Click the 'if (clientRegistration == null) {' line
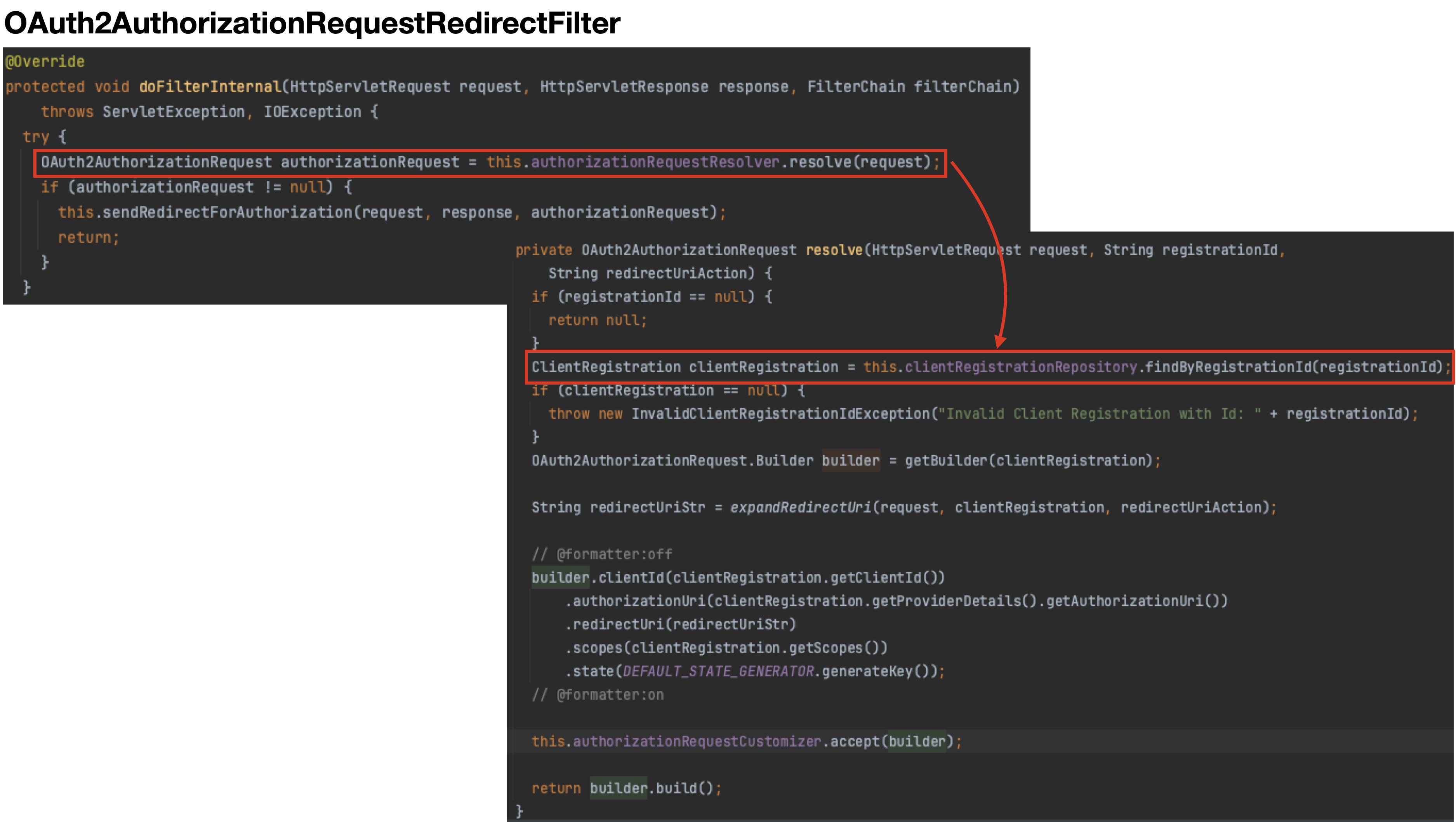Image resolution: width=1456 pixels, height=822 pixels. coord(668,391)
